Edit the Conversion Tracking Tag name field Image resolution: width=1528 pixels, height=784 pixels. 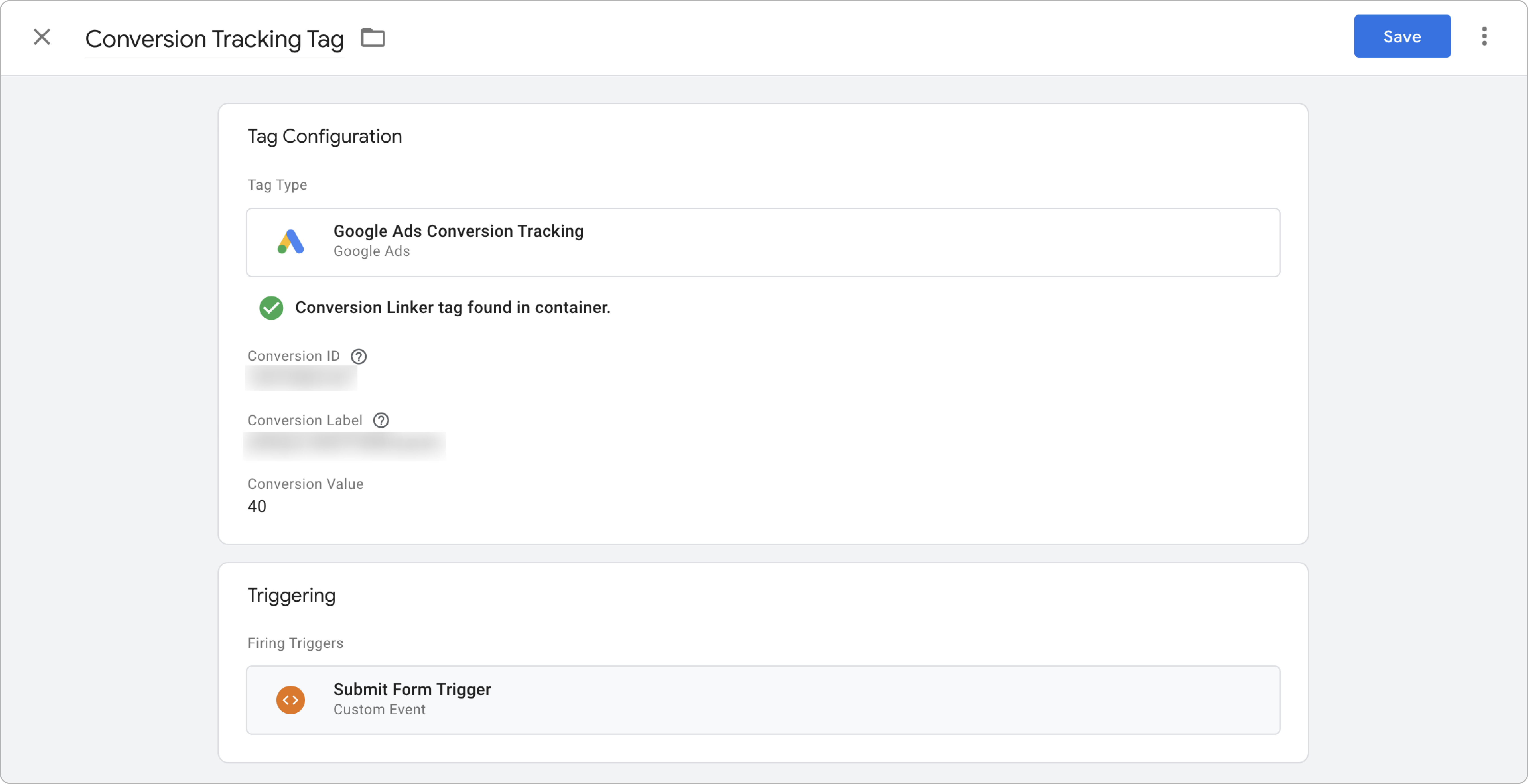214,39
